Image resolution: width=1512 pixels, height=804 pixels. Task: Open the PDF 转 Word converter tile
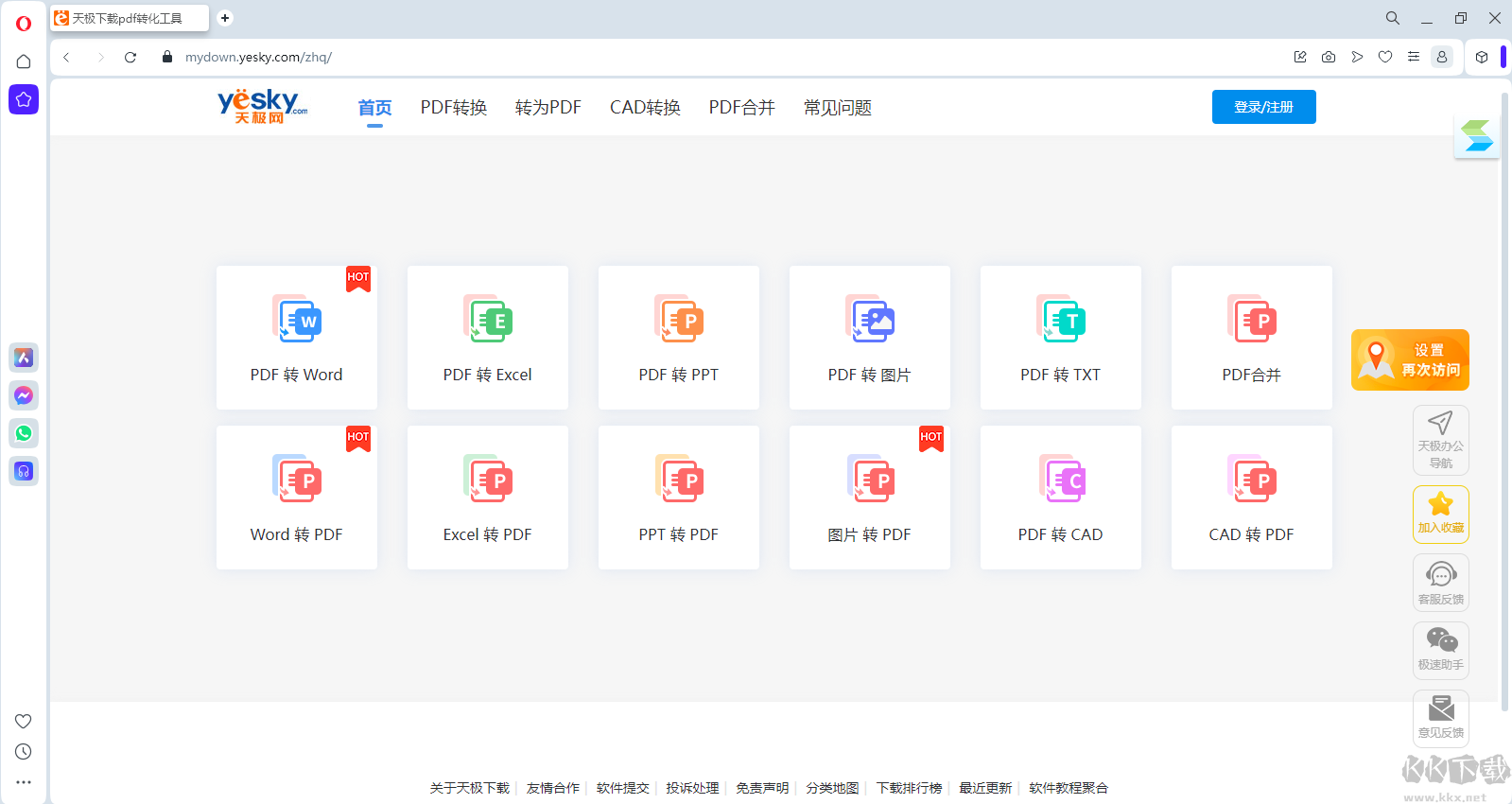point(296,338)
